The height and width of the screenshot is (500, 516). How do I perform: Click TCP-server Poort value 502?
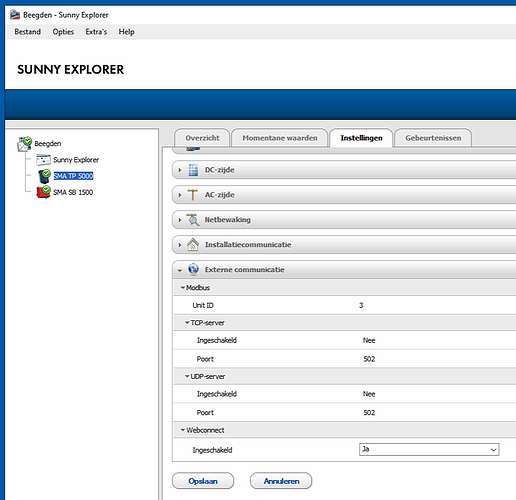pyautogui.click(x=369, y=359)
